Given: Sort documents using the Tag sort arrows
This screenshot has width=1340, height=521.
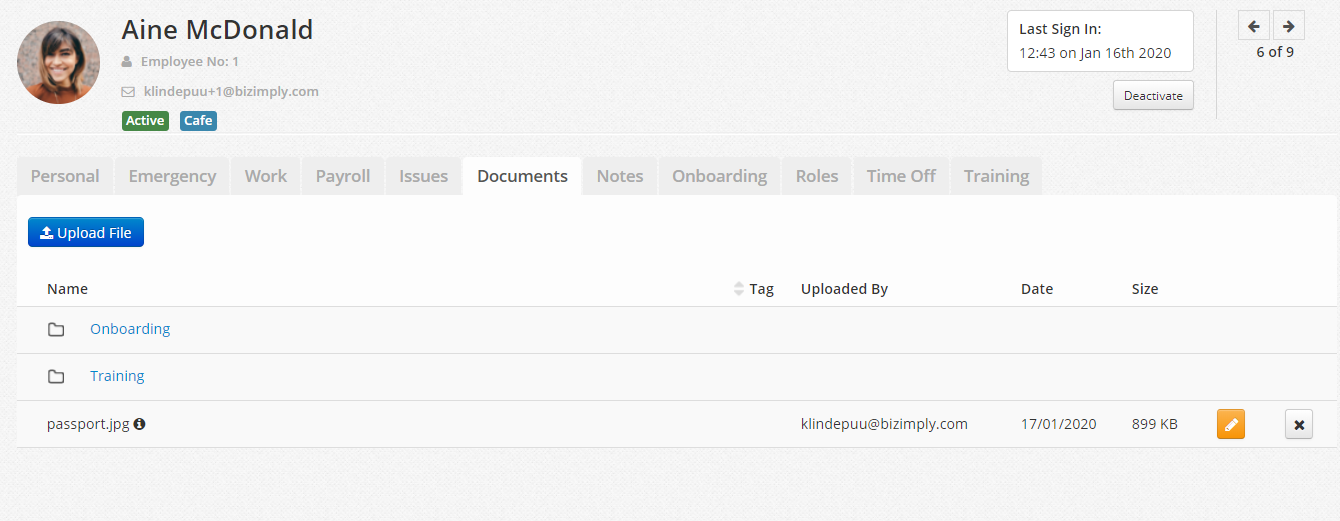Looking at the screenshot, I should click(739, 289).
